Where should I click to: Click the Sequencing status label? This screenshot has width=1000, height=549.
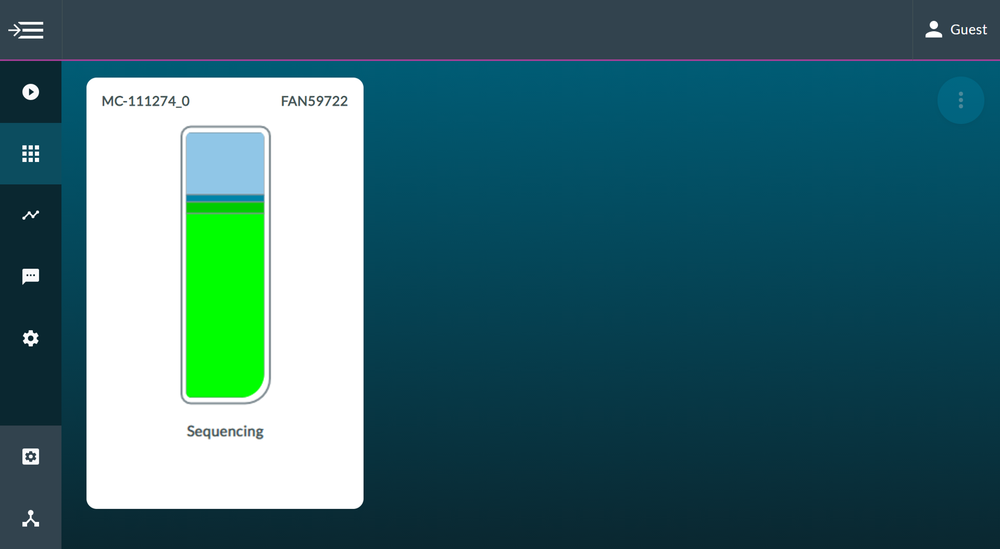[x=225, y=432]
